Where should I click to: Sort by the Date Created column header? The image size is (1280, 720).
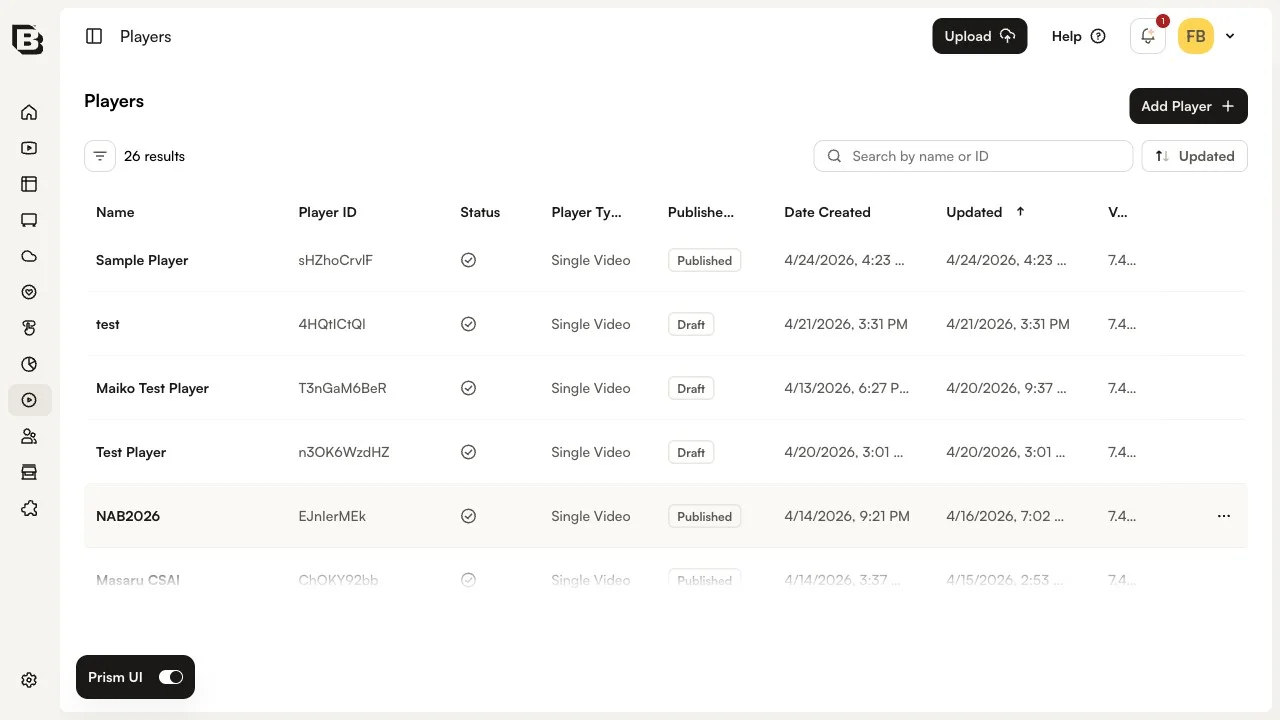(x=827, y=212)
